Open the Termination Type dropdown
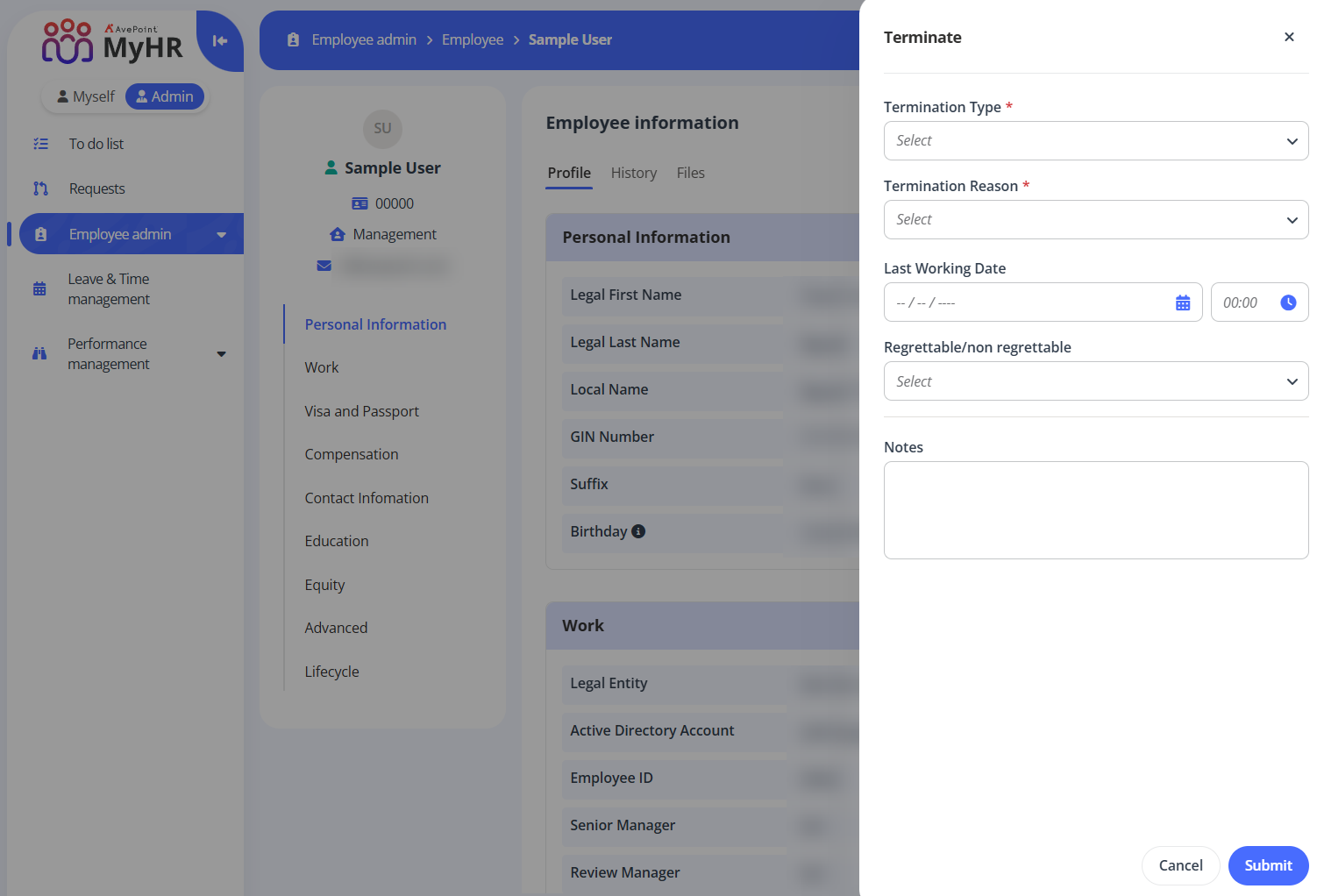Image resolution: width=1317 pixels, height=896 pixels. [1095, 141]
